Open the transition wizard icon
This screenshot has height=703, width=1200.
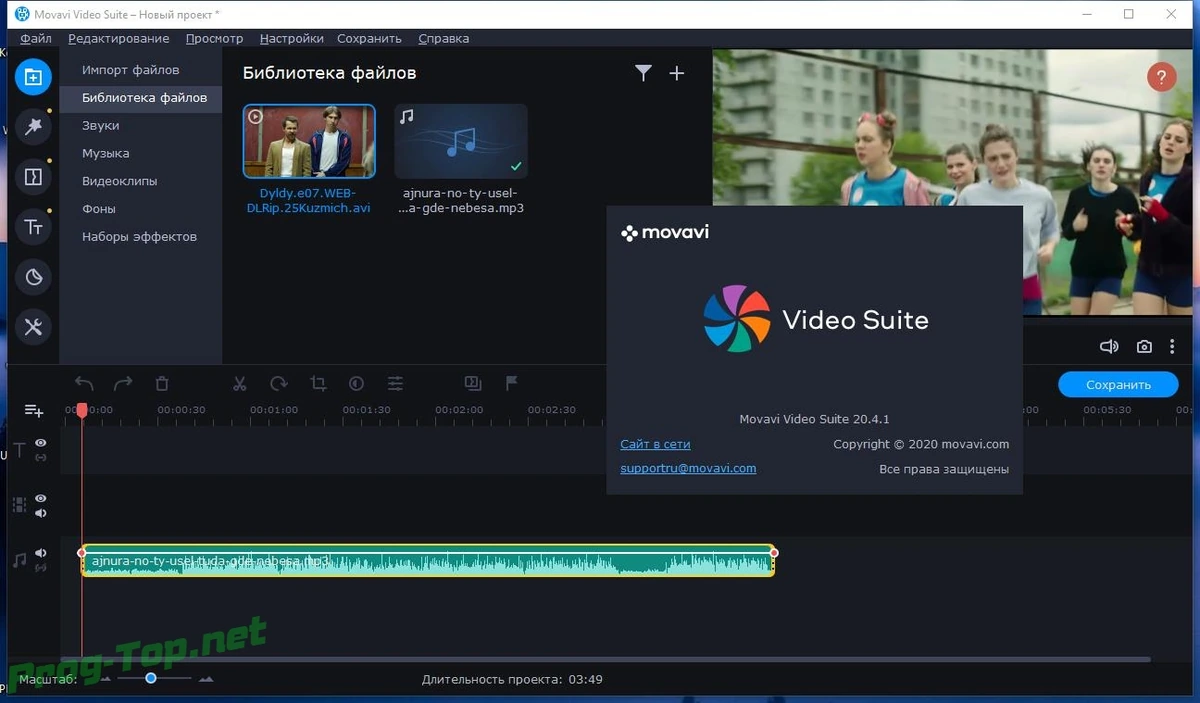coord(473,383)
